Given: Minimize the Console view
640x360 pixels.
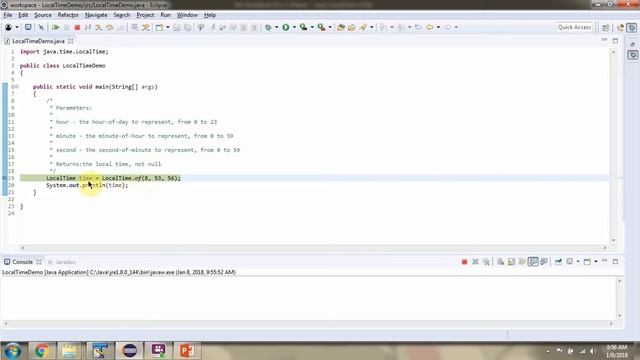Looking at the screenshot, I should [x=604, y=261].
